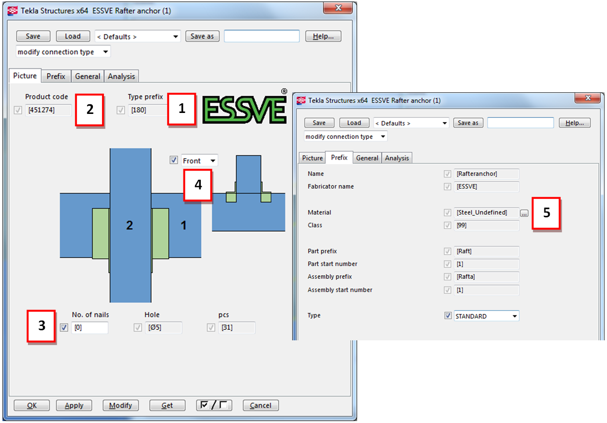Select the Prefix tab in right window

point(339,158)
